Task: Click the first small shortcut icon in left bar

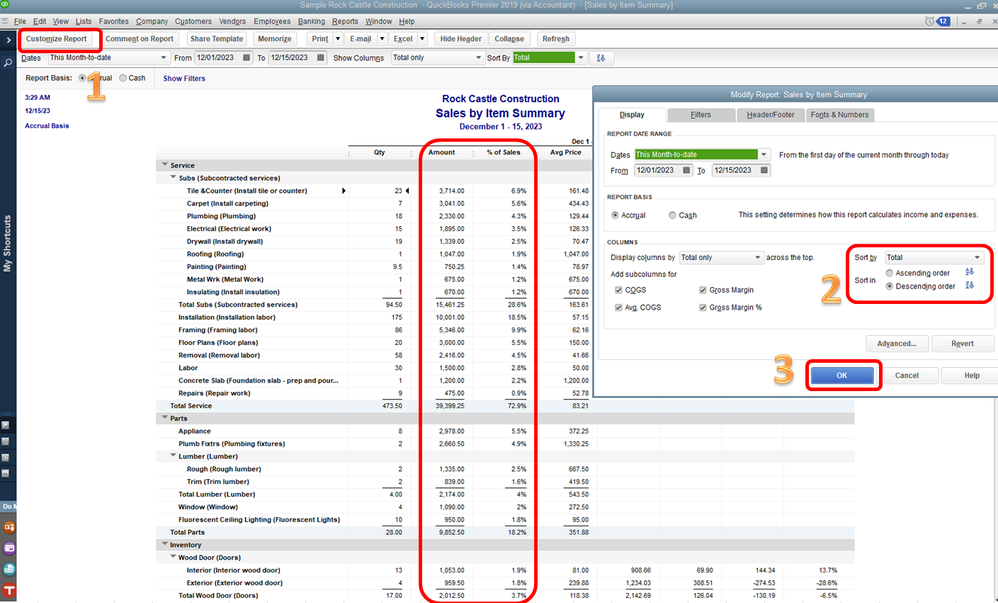Action: tap(6, 425)
